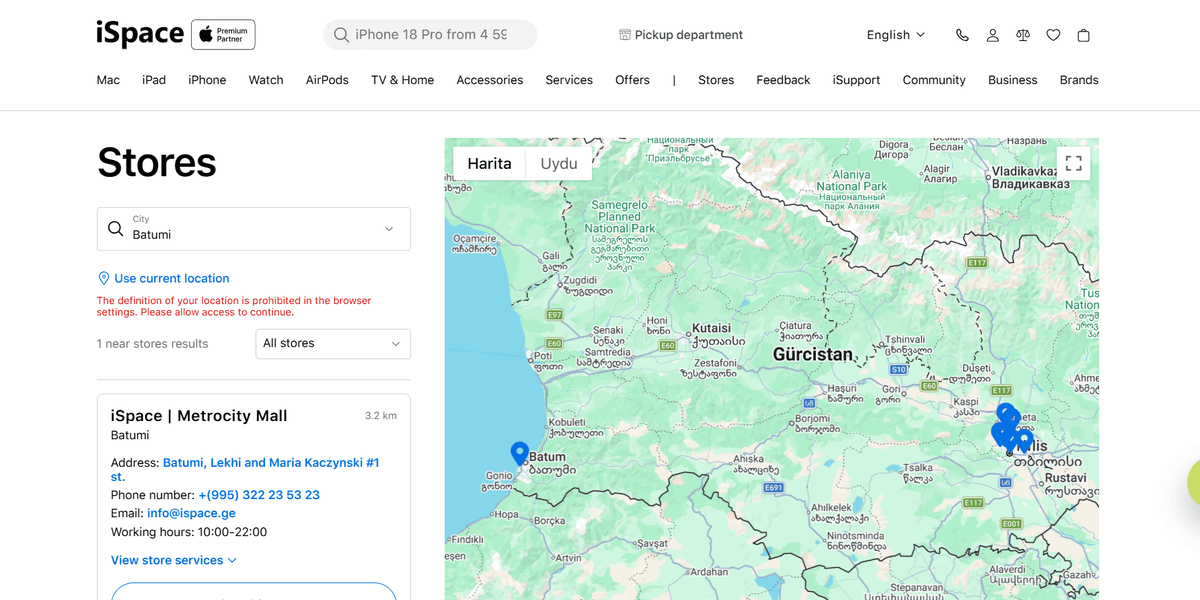Call the store phone number link
Image resolution: width=1200 pixels, height=600 pixels.
pos(259,495)
